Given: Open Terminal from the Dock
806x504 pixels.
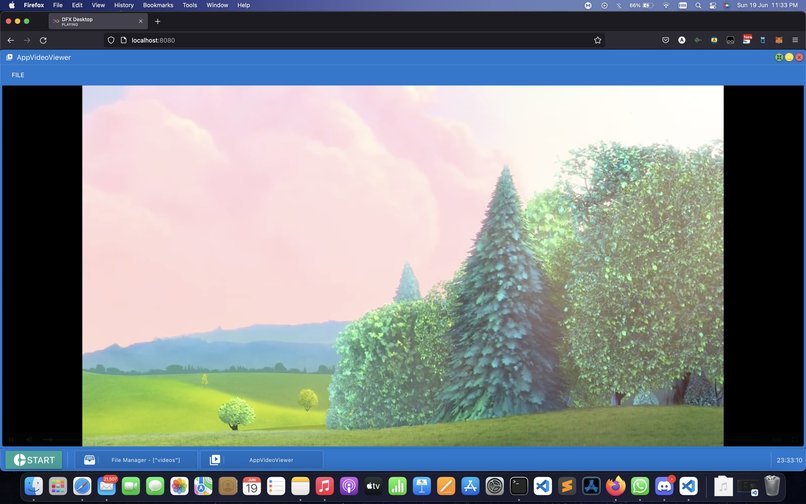Looking at the screenshot, I should pos(519,485).
